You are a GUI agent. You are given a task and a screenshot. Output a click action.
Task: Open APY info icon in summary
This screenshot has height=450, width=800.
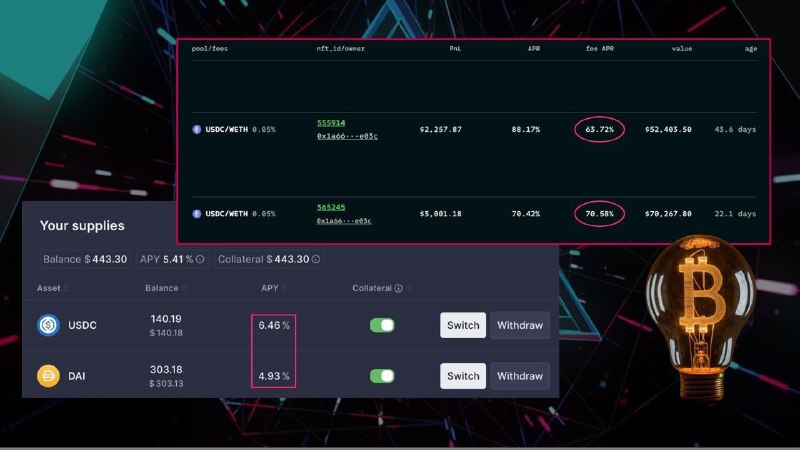[x=200, y=259]
